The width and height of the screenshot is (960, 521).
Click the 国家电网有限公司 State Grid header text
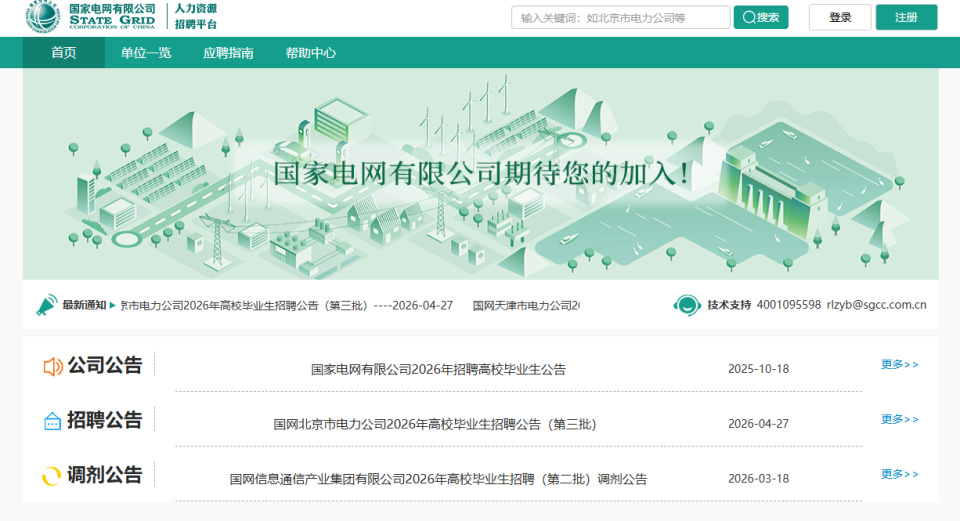112,16
